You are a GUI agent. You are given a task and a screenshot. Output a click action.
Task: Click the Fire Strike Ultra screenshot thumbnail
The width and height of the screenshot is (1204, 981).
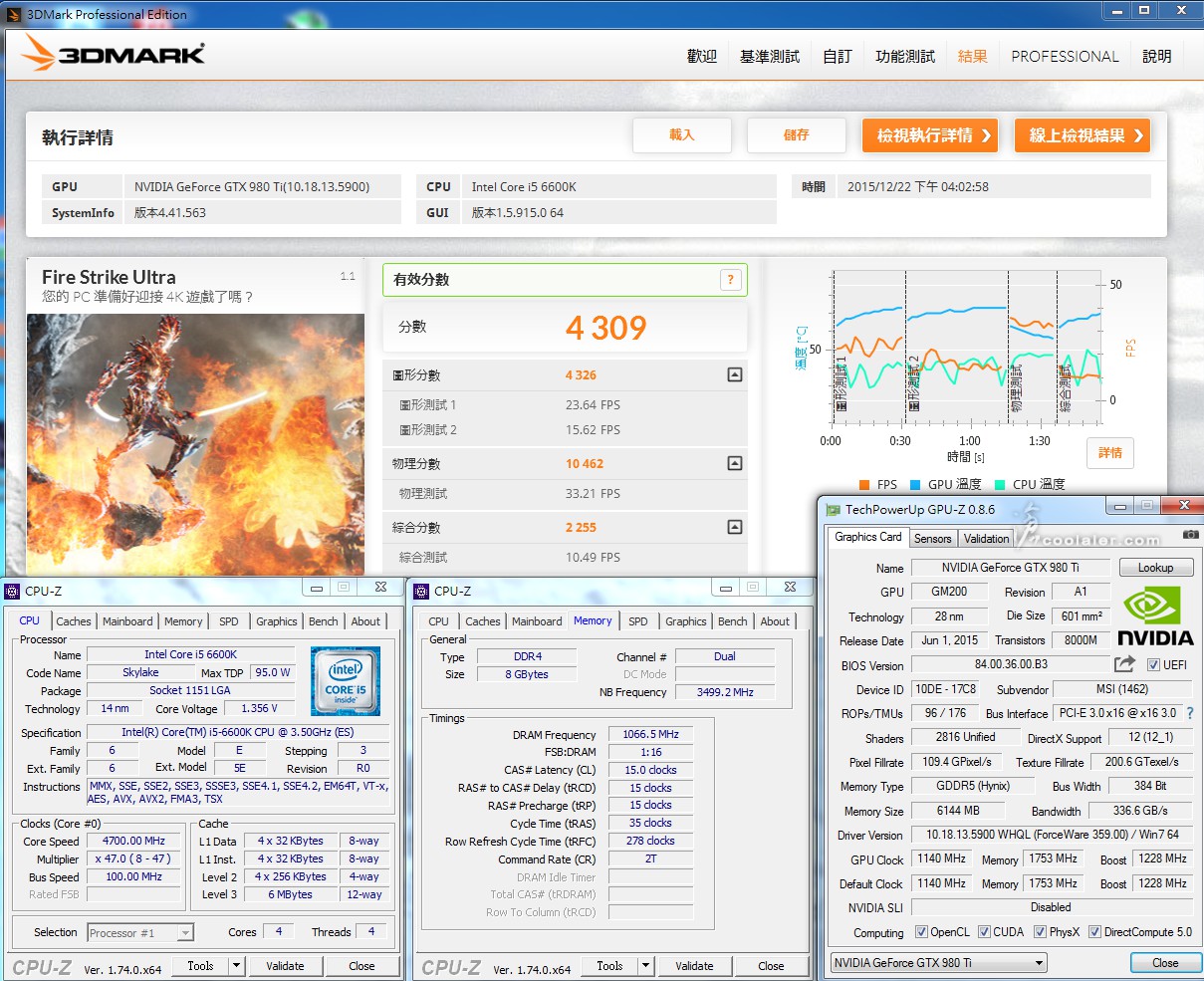point(195,443)
